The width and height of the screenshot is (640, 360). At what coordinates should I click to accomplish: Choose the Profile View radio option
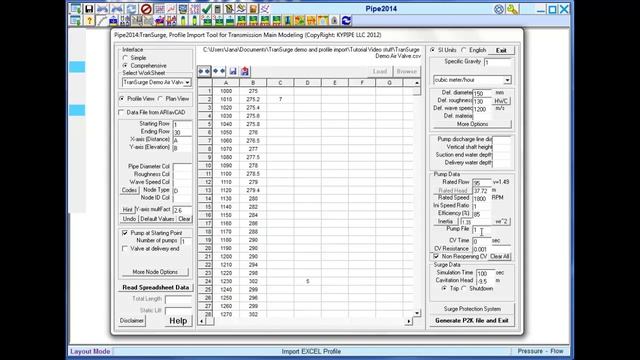click(122, 99)
